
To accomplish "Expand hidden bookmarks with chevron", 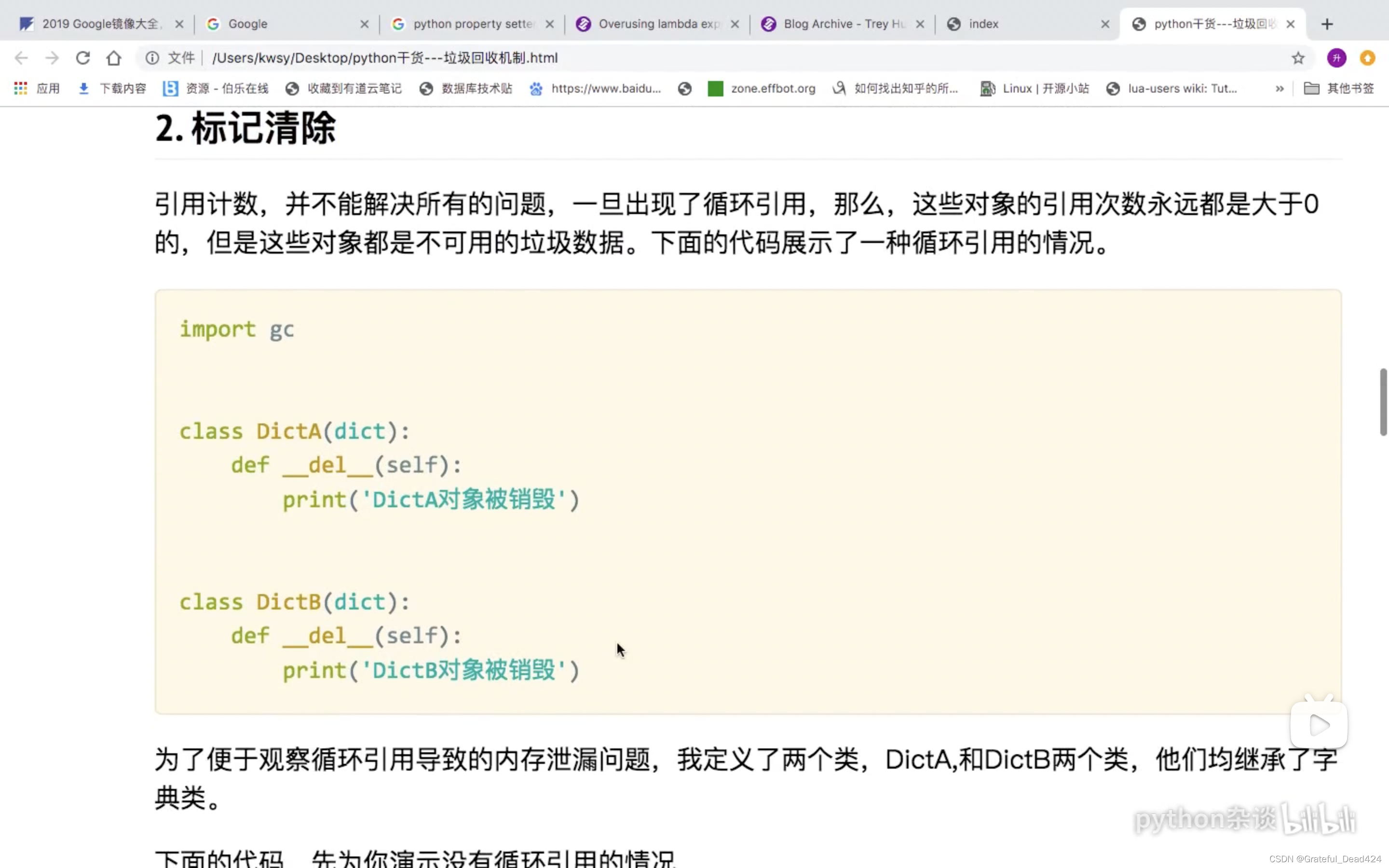I will 1280,88.
